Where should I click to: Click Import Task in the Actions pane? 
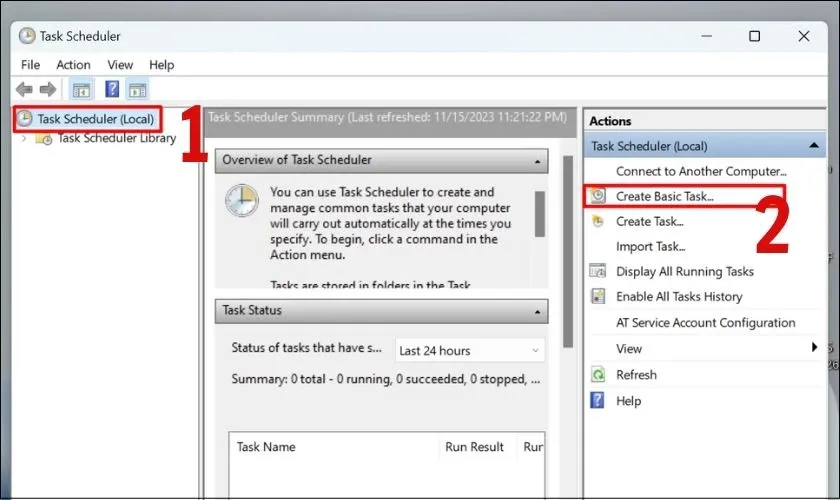650,246
